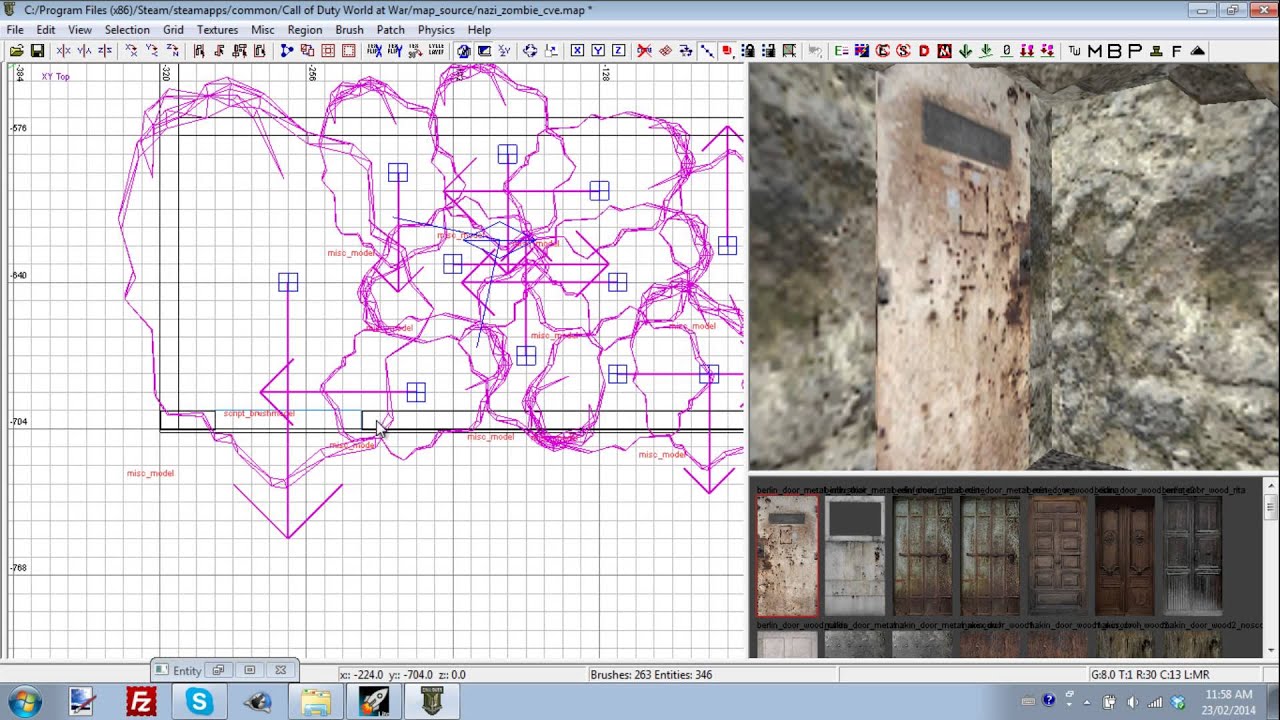
Task: Click the Tu toolbar icon
Action: (x=1075, y=51)
